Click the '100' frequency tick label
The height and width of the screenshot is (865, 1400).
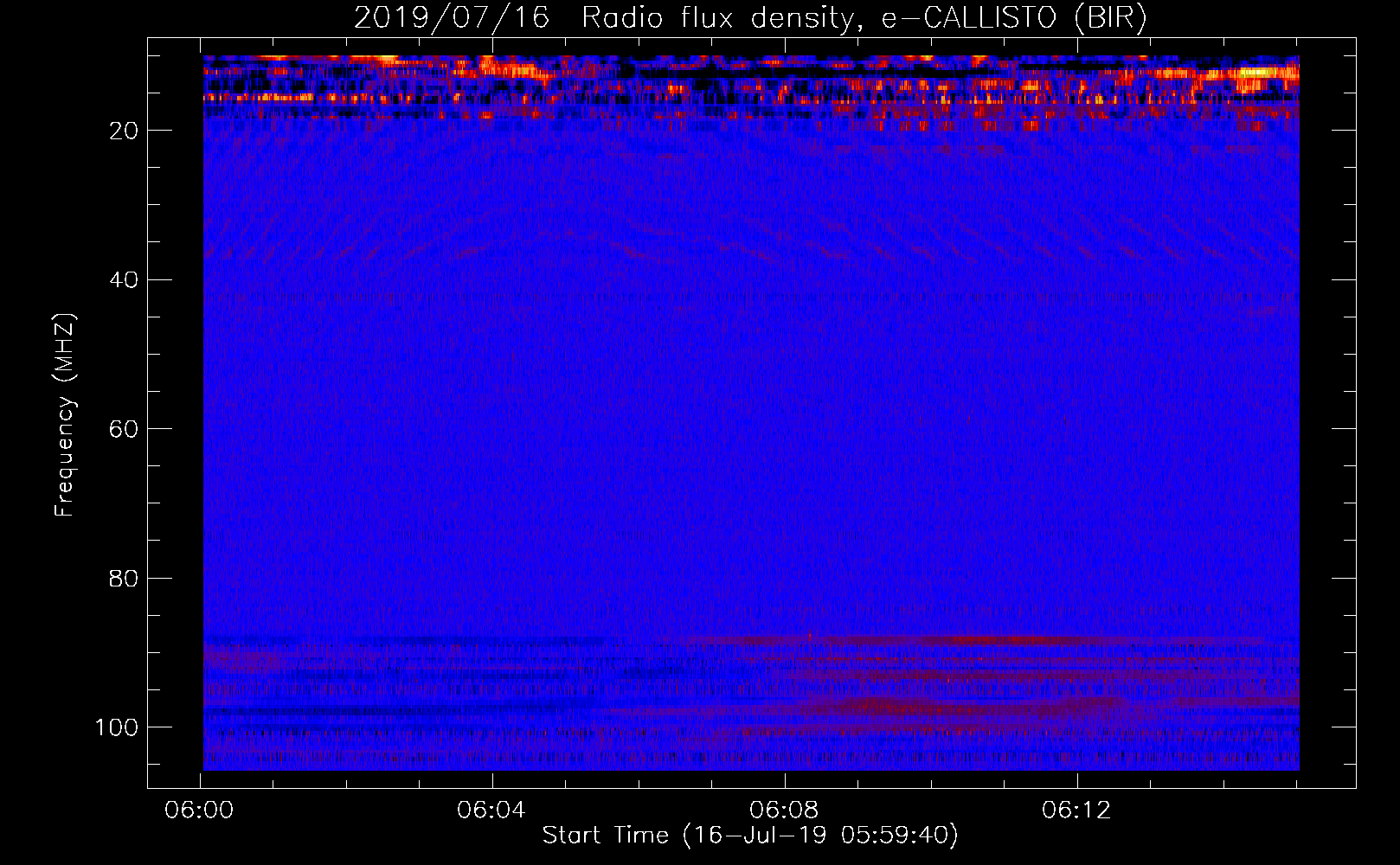(x=117, y=727)
